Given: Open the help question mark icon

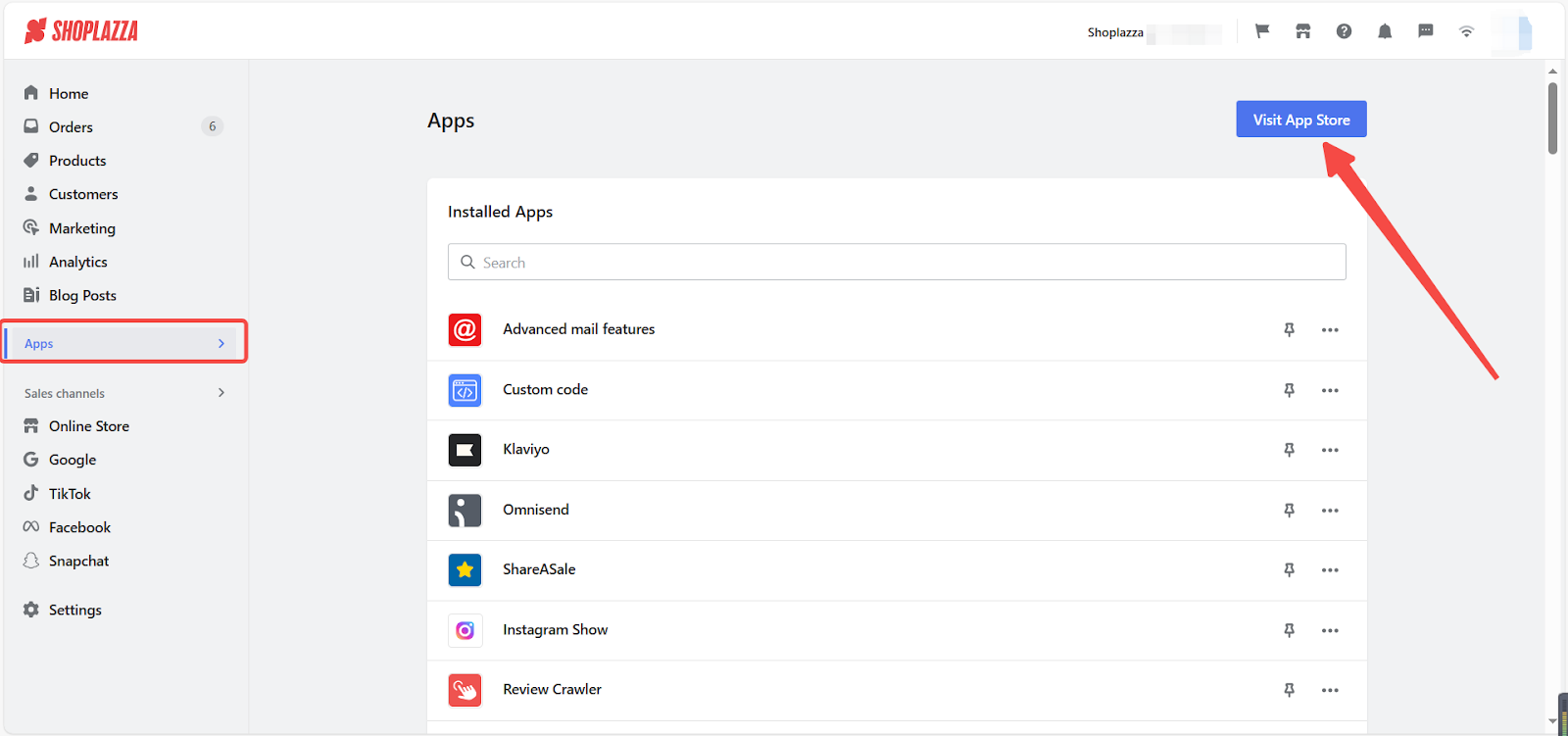Looking at the screenshot, I should click(1344, 31).
